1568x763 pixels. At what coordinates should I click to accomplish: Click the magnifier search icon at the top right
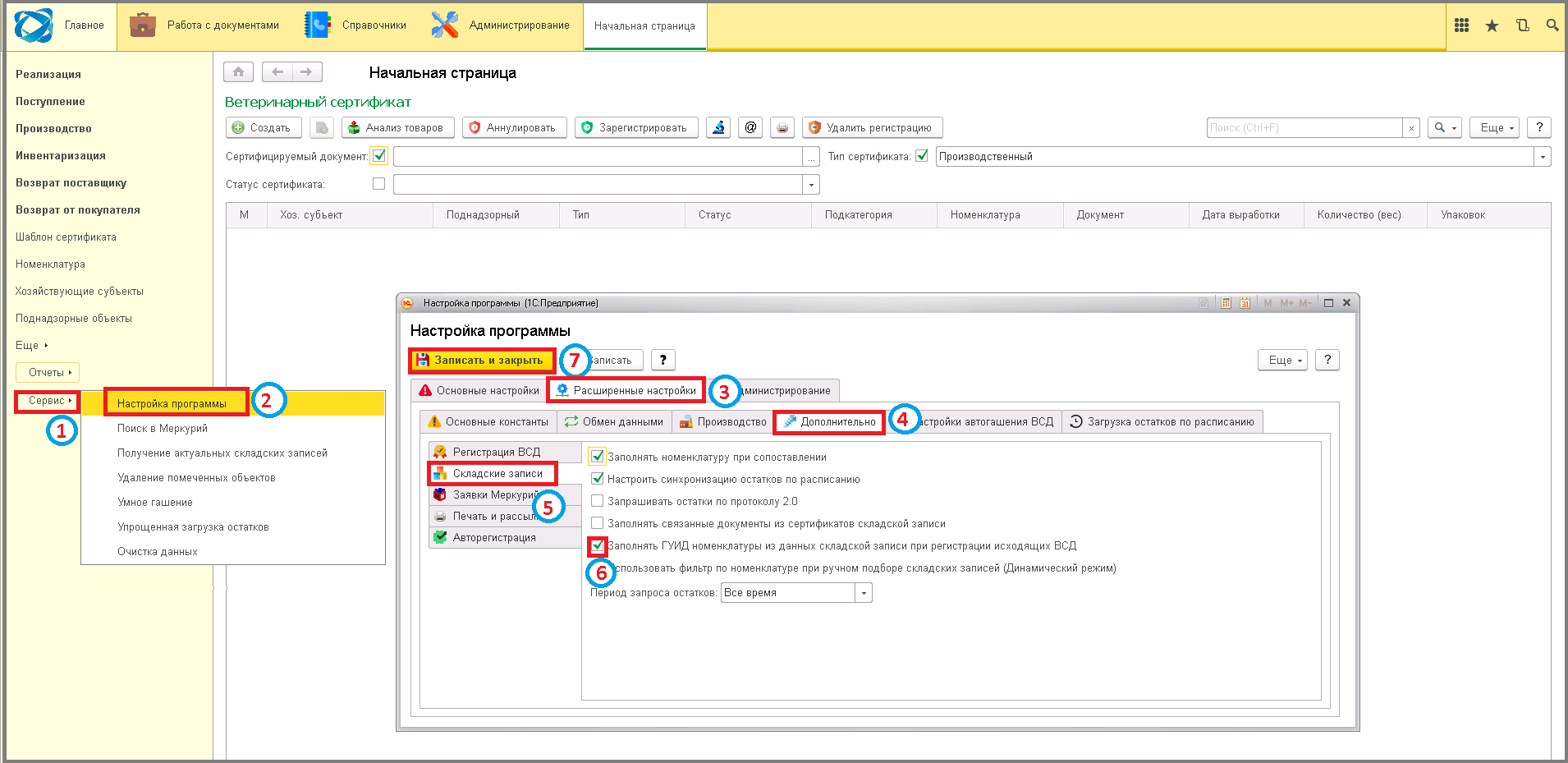point(1552,25)
